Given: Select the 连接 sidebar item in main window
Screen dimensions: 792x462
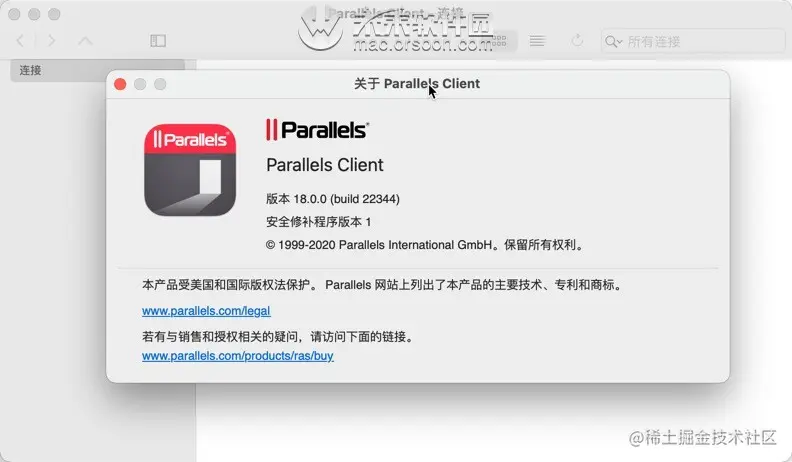Looking at the screenshot, I should coord(97,70).
